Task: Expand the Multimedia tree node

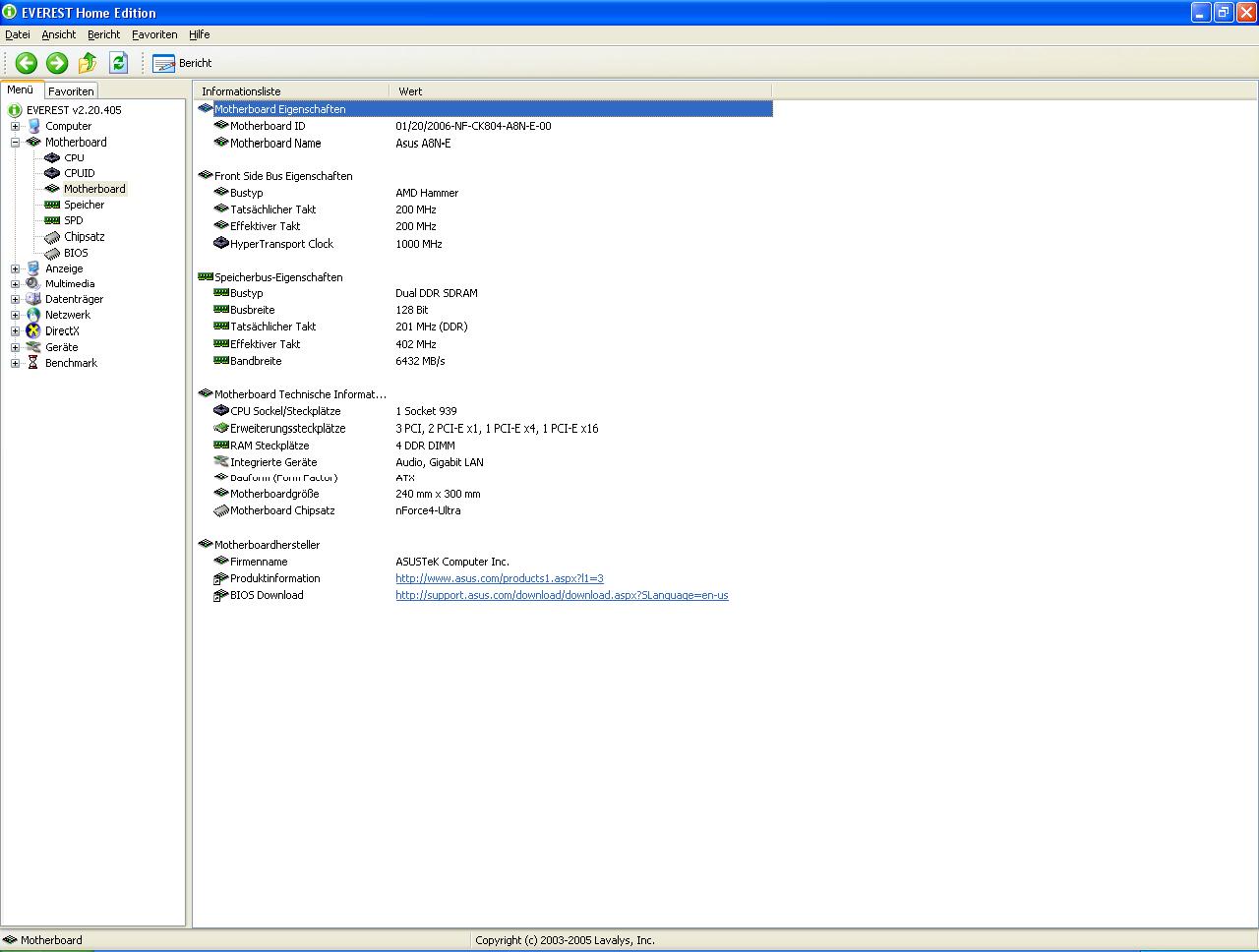Action: (15, 283)
